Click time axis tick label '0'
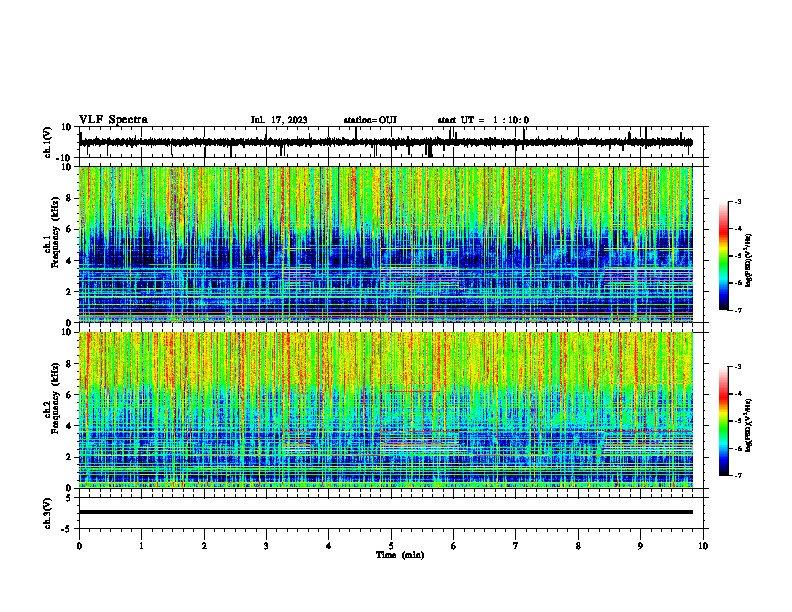792x612 pixels. (x=79, y=546)
